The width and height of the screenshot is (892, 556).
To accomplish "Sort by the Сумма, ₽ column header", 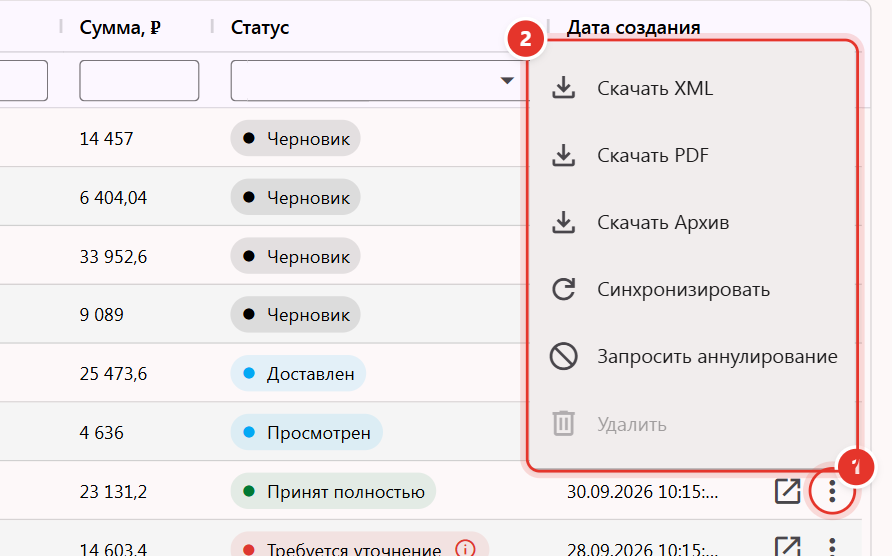I will click(x=120, y=27).
